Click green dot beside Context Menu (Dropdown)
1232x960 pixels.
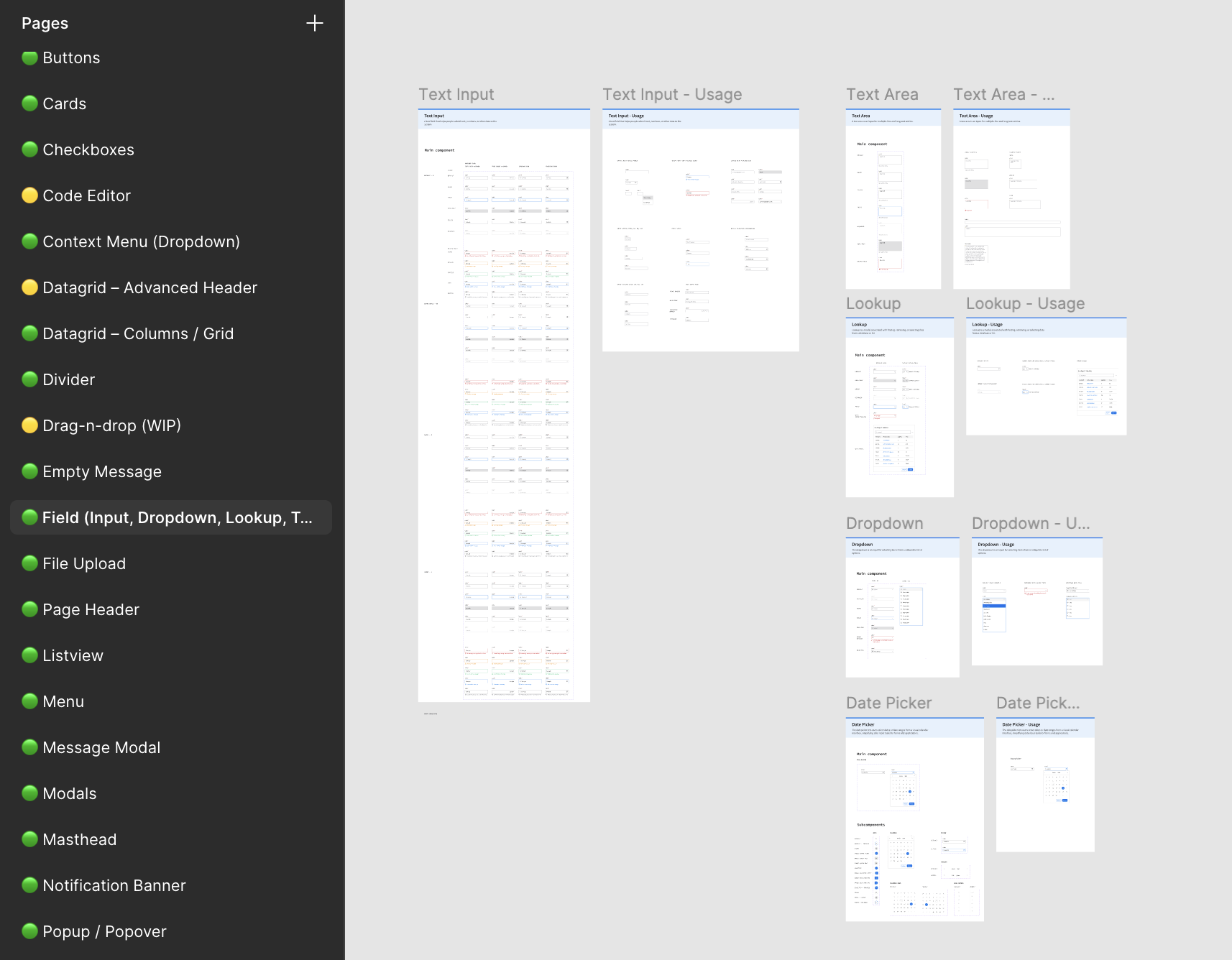click(x=29, y=241)
